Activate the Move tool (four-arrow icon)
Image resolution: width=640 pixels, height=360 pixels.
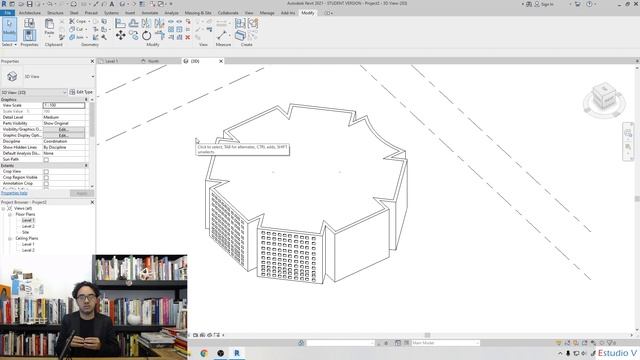120,36
